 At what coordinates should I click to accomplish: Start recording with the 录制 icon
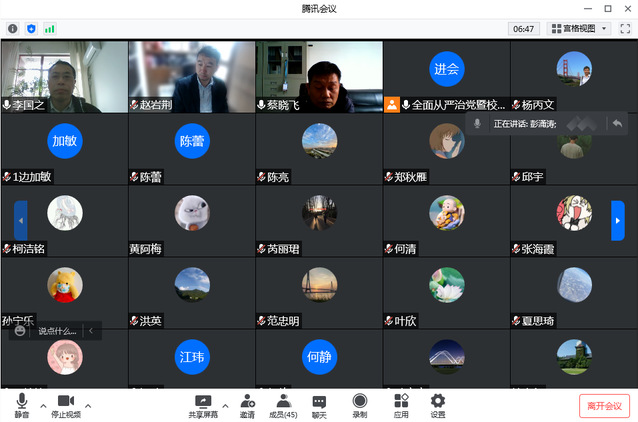[360, 404]
